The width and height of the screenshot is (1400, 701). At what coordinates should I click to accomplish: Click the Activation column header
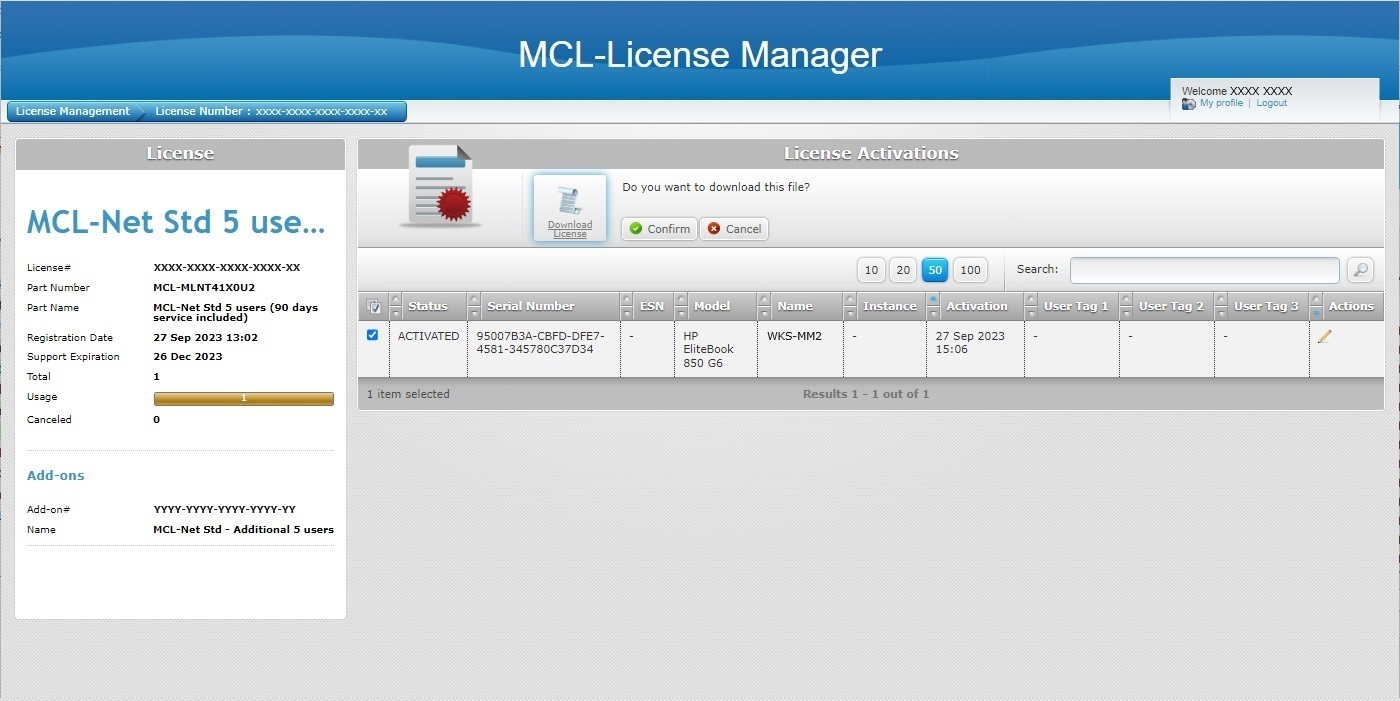pos(977,306)
